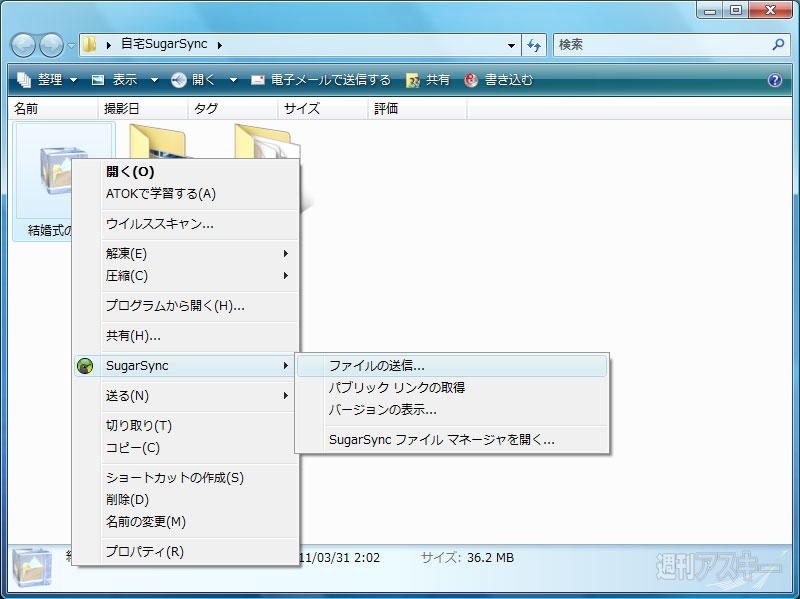
Task: Sort by the 評価 column header
Action: click(417, 109)
